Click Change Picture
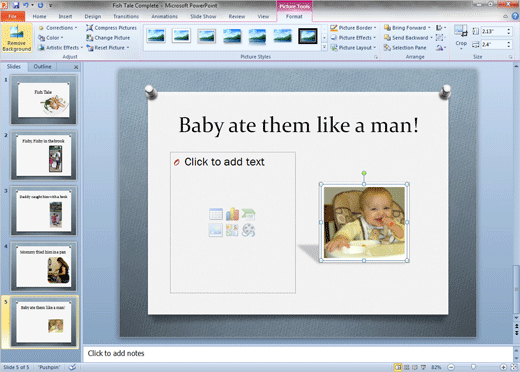Image resolution: width=520 pixels, height=372 pixels. [x=108, y=38]
